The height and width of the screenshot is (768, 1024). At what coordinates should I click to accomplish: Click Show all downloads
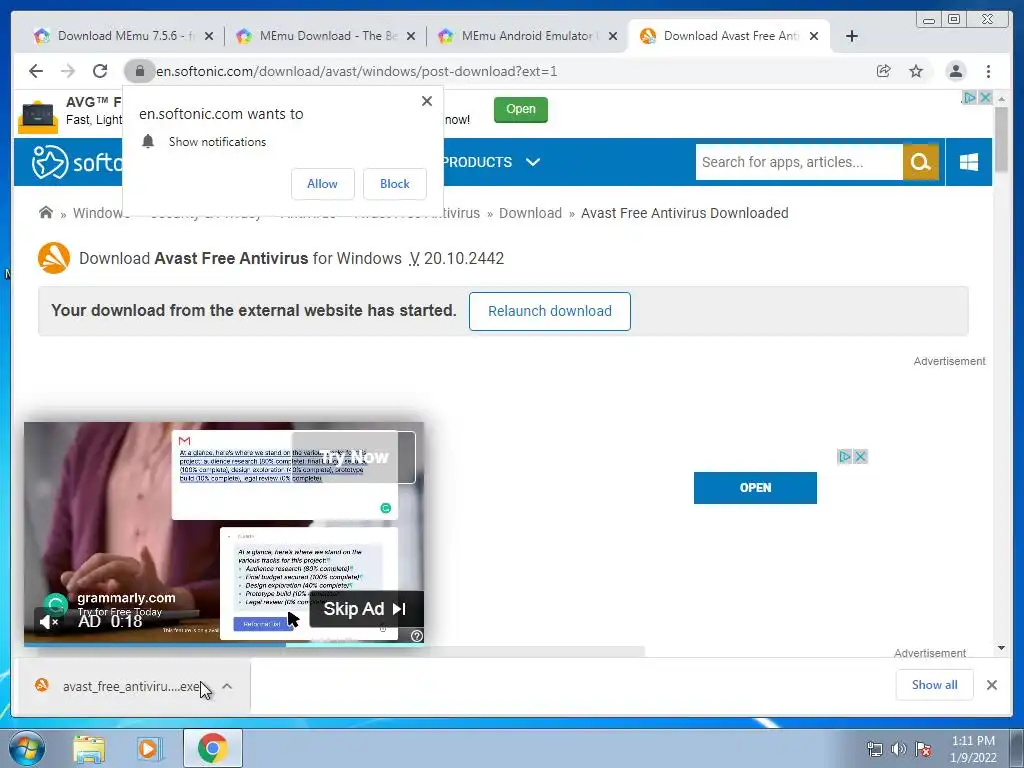coord(935,684)
